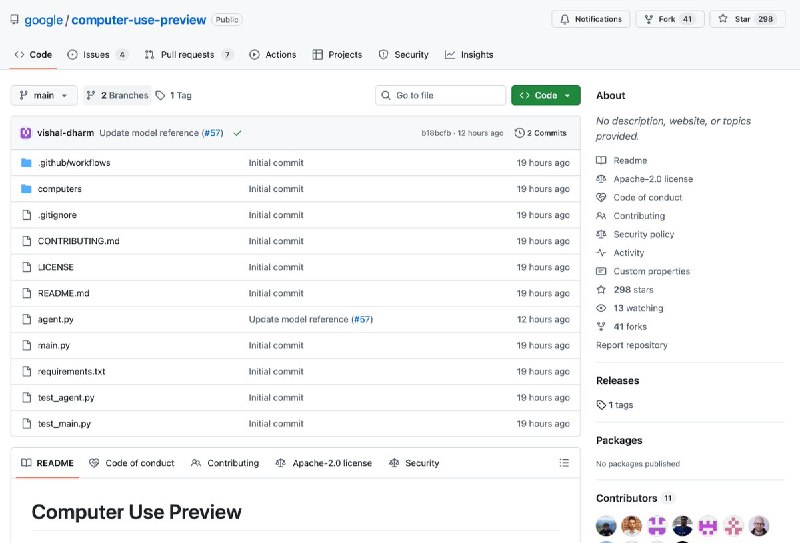
Task: View the 2 Commits history
Action: tap(541, 133)
